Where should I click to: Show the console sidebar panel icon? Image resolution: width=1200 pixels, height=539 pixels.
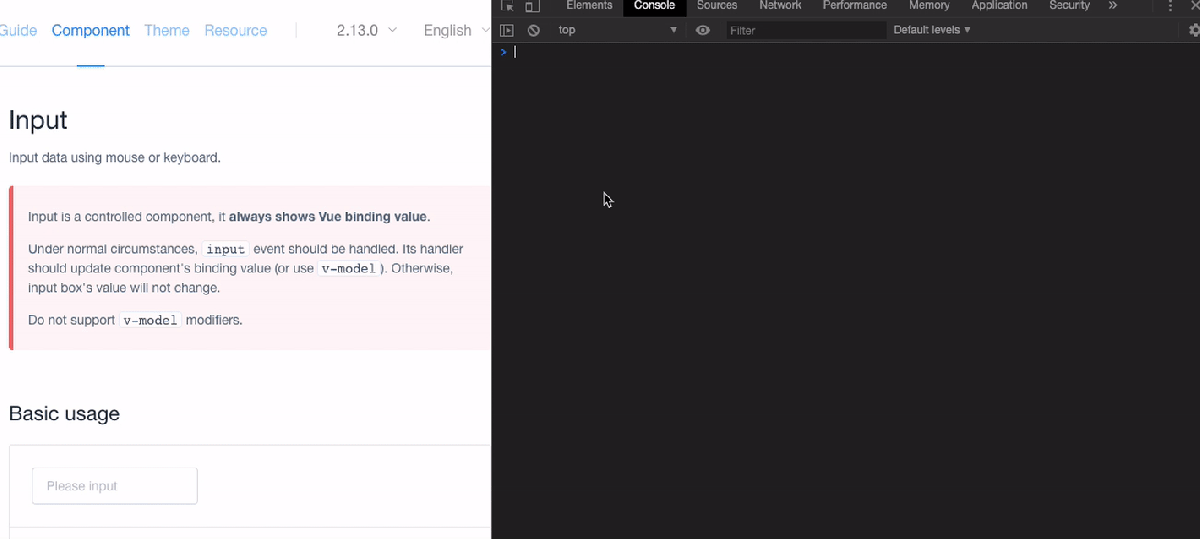(507, 30)
